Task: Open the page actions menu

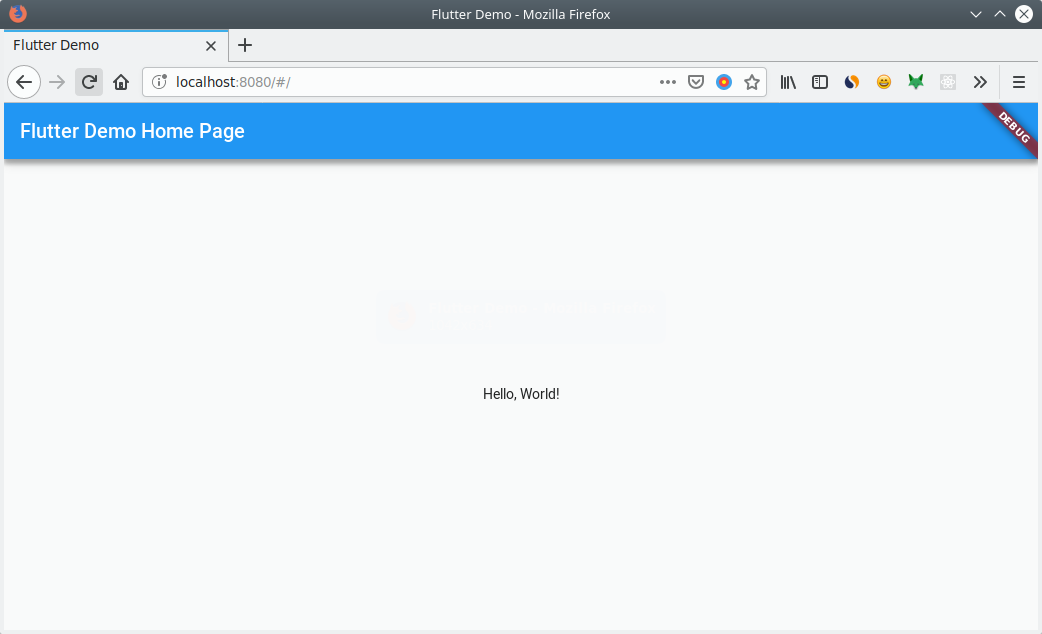Action: (667, 82)
